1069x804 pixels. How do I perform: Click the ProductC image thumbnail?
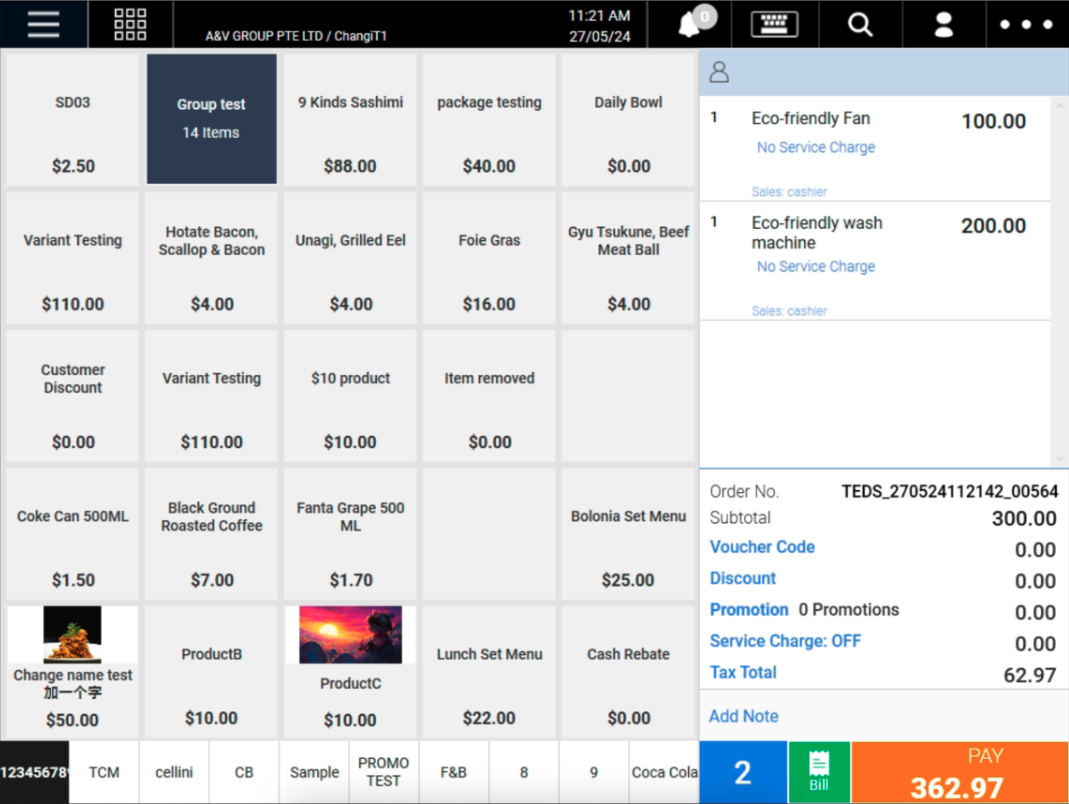pos(349,634)
